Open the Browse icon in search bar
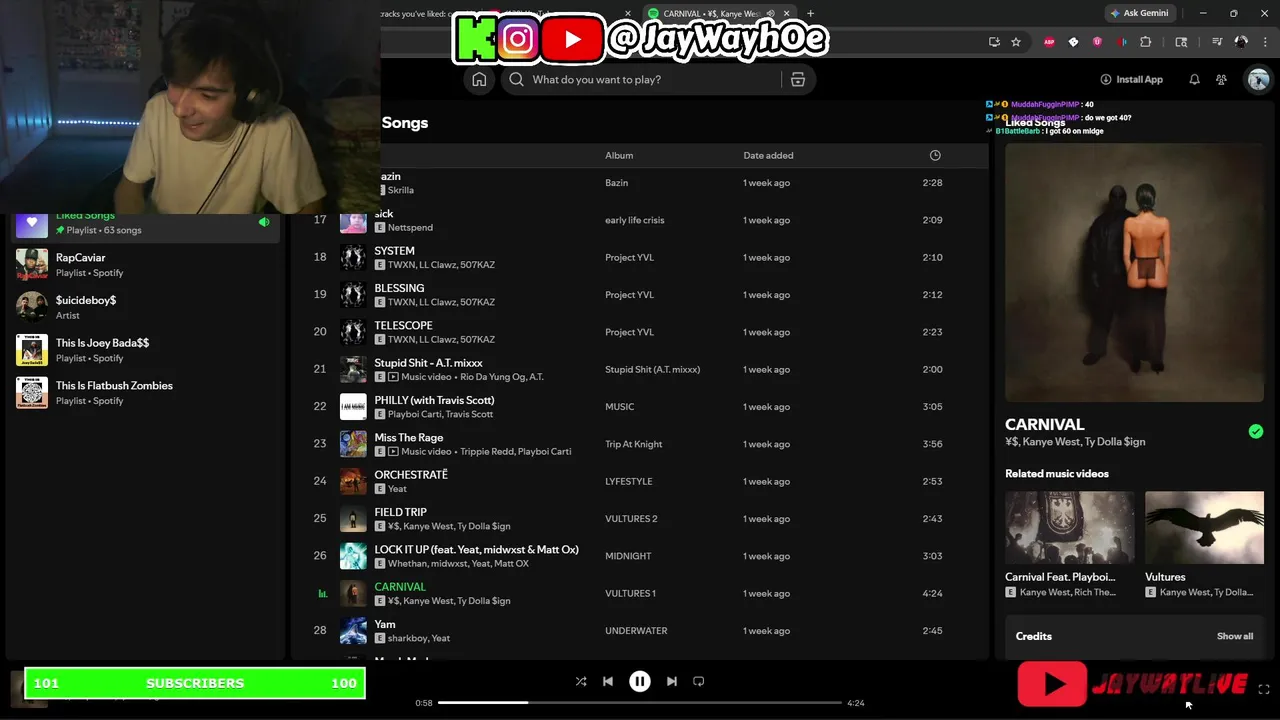 (x=798, y=80)
